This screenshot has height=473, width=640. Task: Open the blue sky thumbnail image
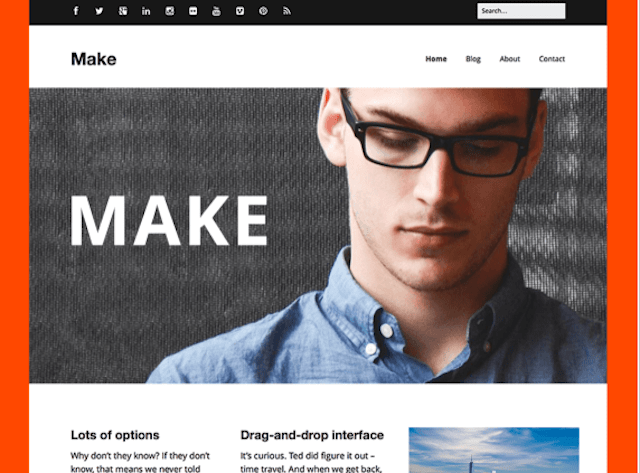pos(494,450)
